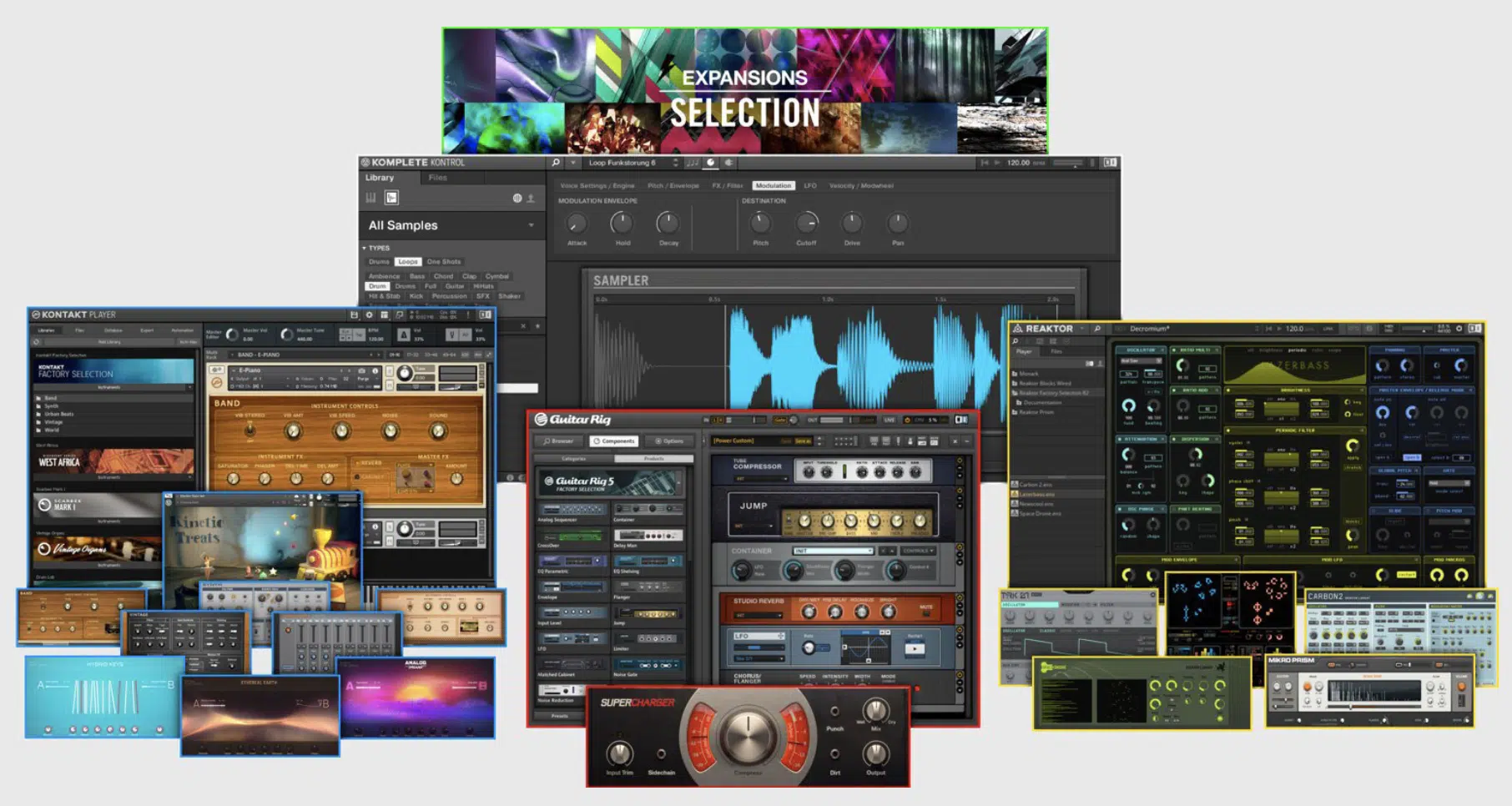Image resolution: width=1512 pixels, height=806 pixels.
Task: Open Tube Compressor preset dropdown
Action: [x=760, y=479]
